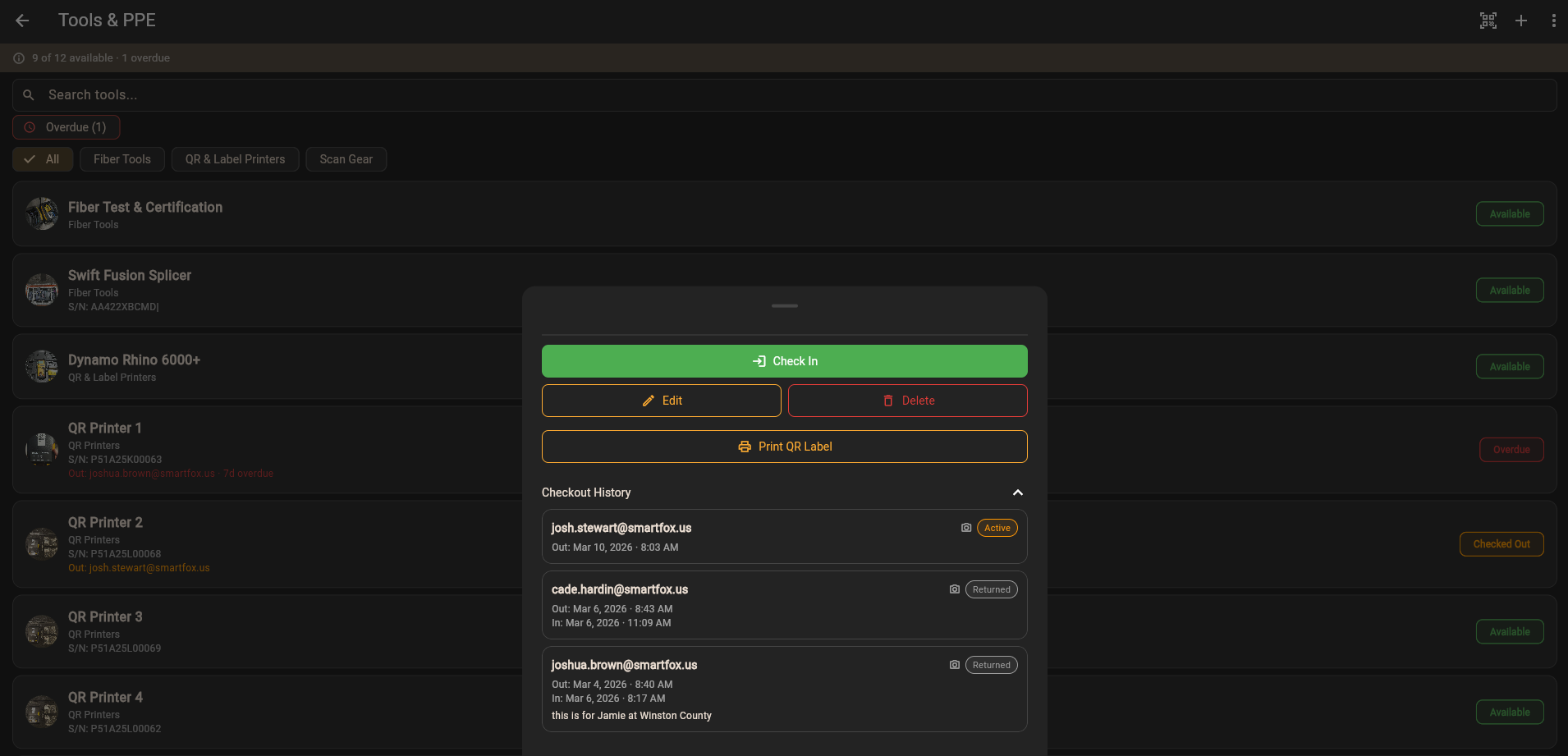Screen dimensions: 1568x756
Task: Enable the Fiber Tools filter chip
Action: 122,159
